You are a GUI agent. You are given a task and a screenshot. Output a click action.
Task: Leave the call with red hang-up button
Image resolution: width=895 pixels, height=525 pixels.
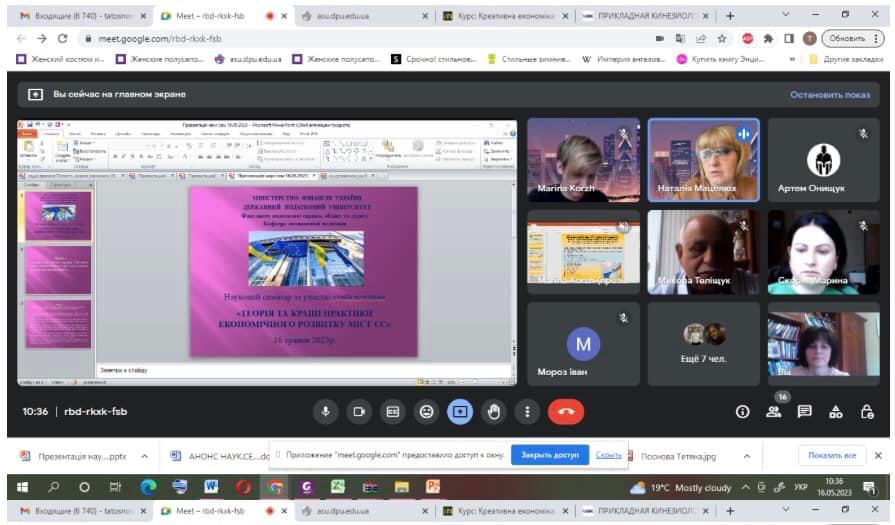566,411
